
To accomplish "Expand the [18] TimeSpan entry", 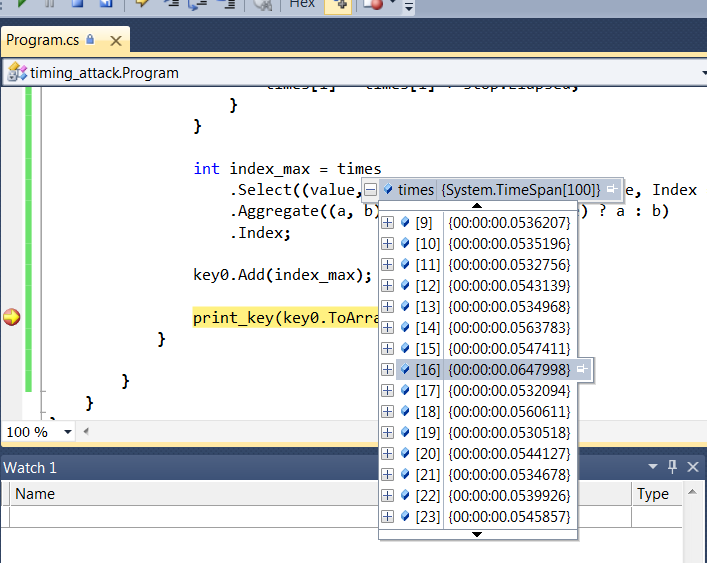I will (387, 412).
